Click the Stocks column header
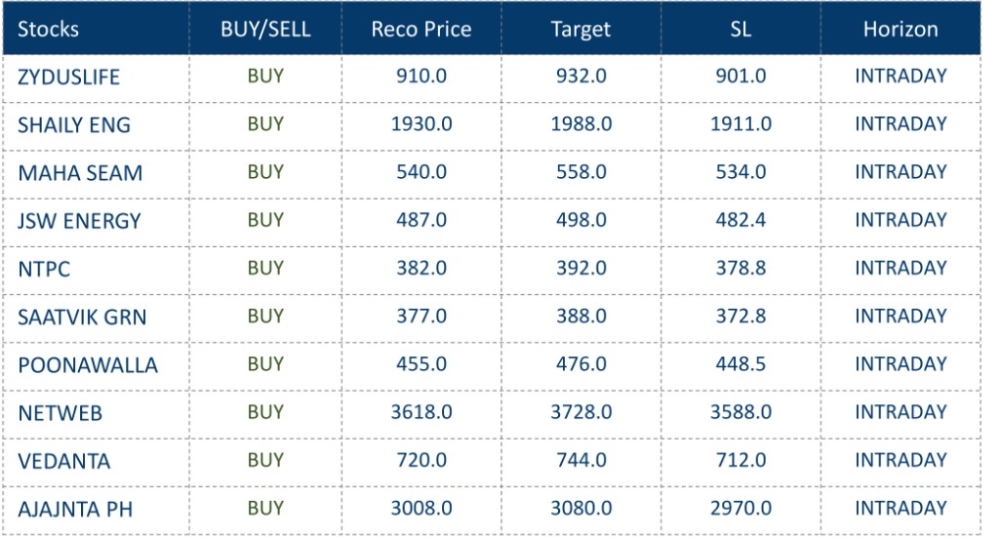 tap(48, 29)
